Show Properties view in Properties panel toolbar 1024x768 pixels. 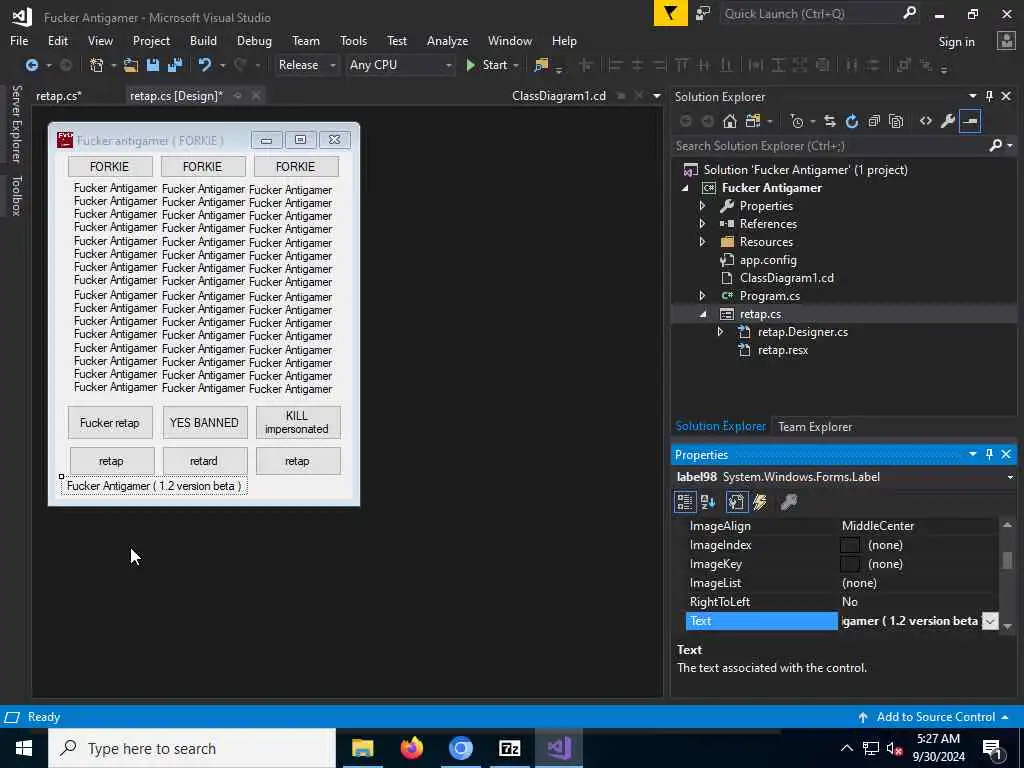pos(736,502)
